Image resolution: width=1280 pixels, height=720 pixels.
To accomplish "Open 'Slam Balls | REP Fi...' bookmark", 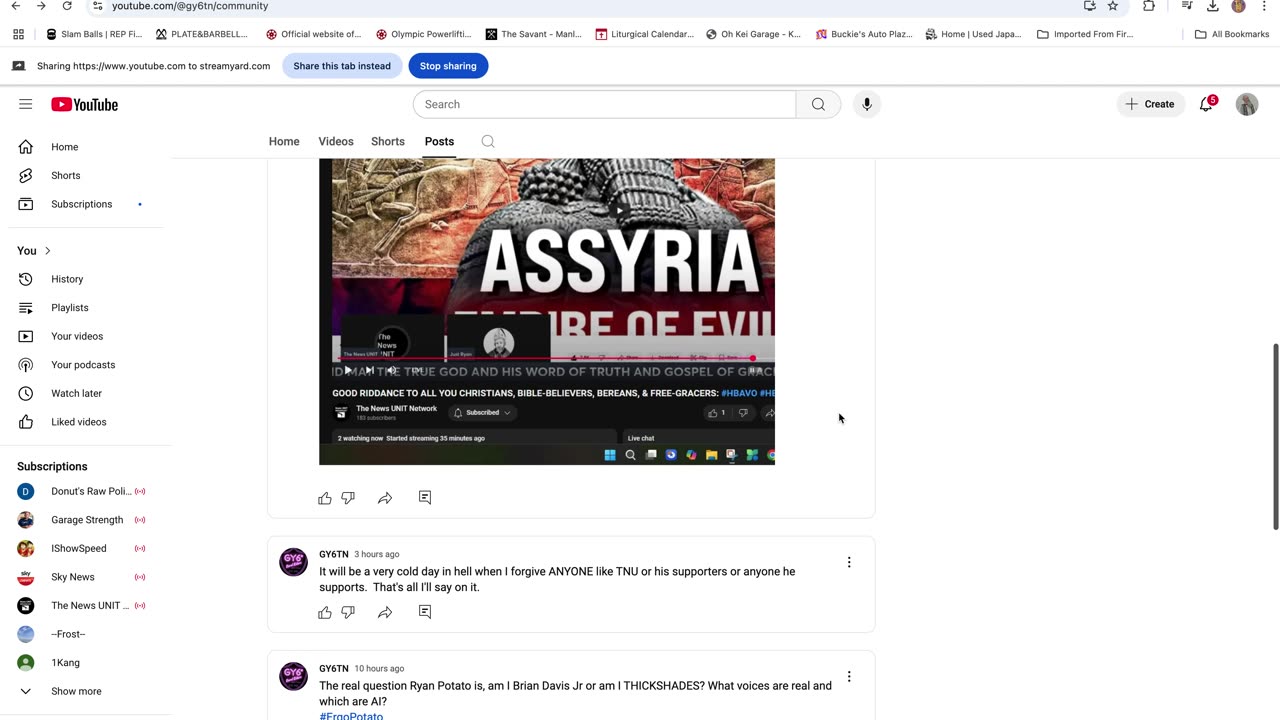I will click(95, 34).
